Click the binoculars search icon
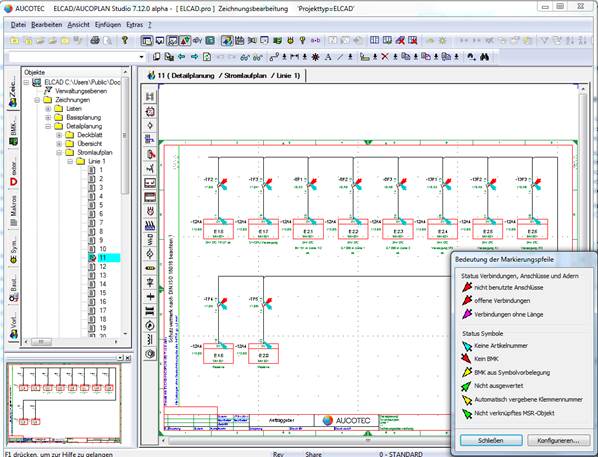The height and width of the screenshot is (457, 598). coord(484,57)
